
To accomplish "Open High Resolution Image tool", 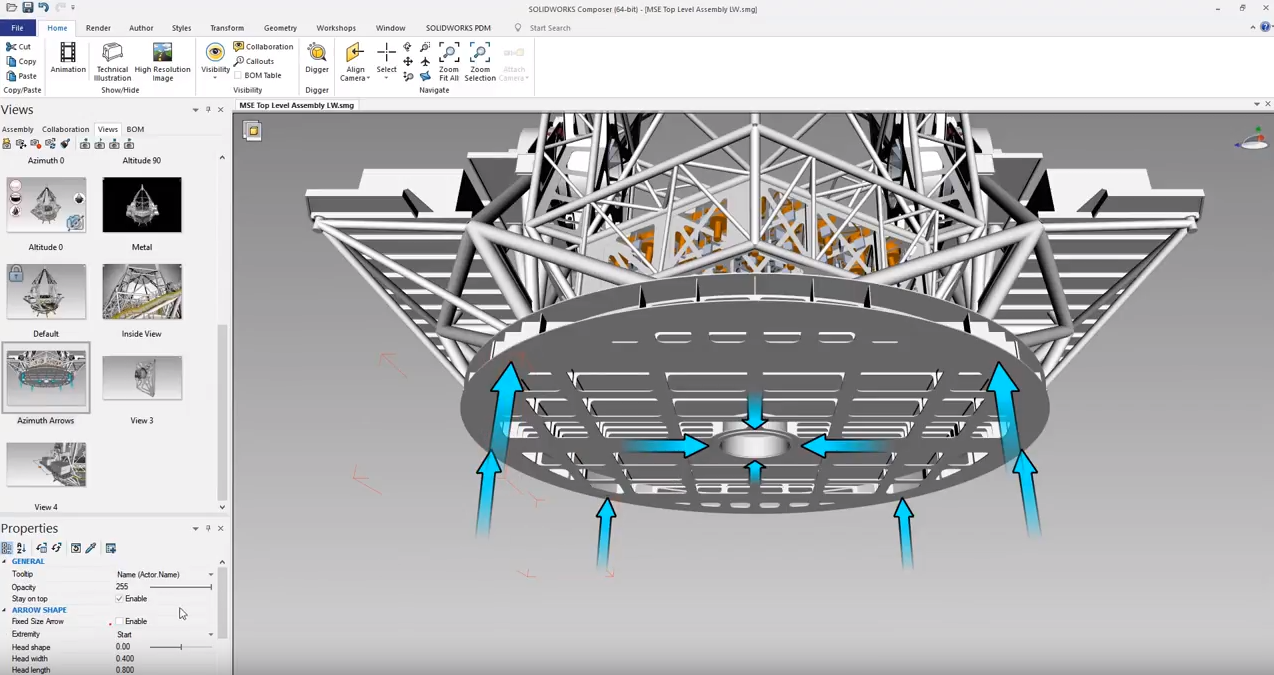I will point(162,61).
